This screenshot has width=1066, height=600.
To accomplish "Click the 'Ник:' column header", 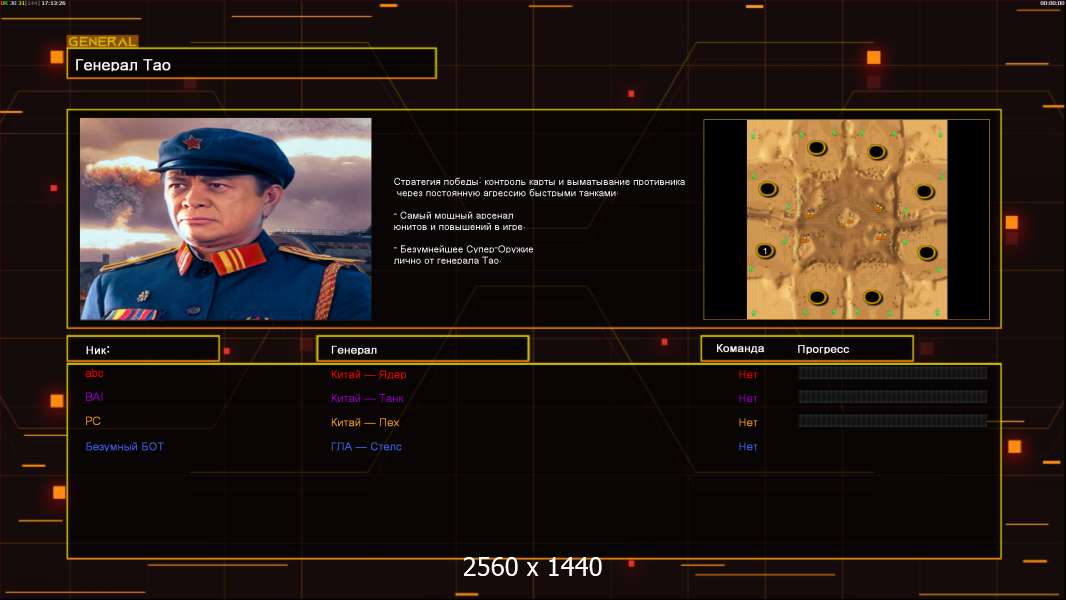I will click(142, 349).
